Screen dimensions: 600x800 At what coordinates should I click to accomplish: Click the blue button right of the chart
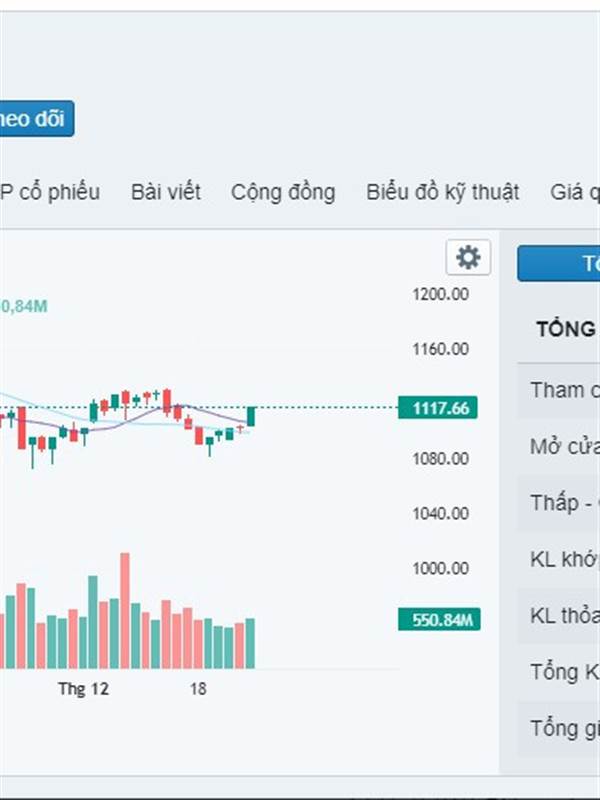[x=558, y=263]
